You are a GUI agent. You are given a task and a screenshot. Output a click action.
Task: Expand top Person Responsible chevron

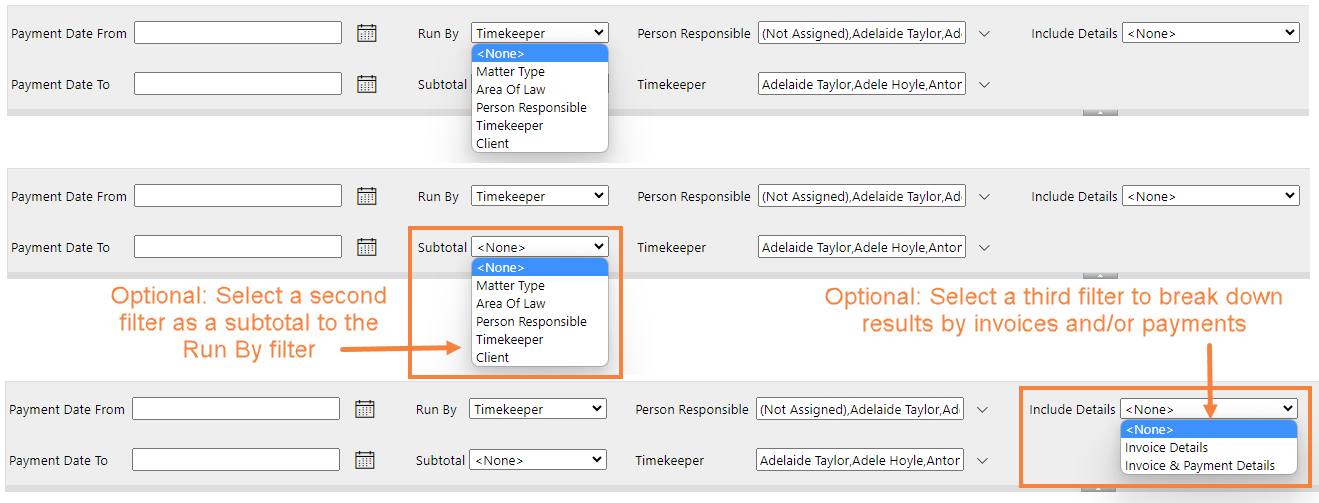click(x=984, y=33)
